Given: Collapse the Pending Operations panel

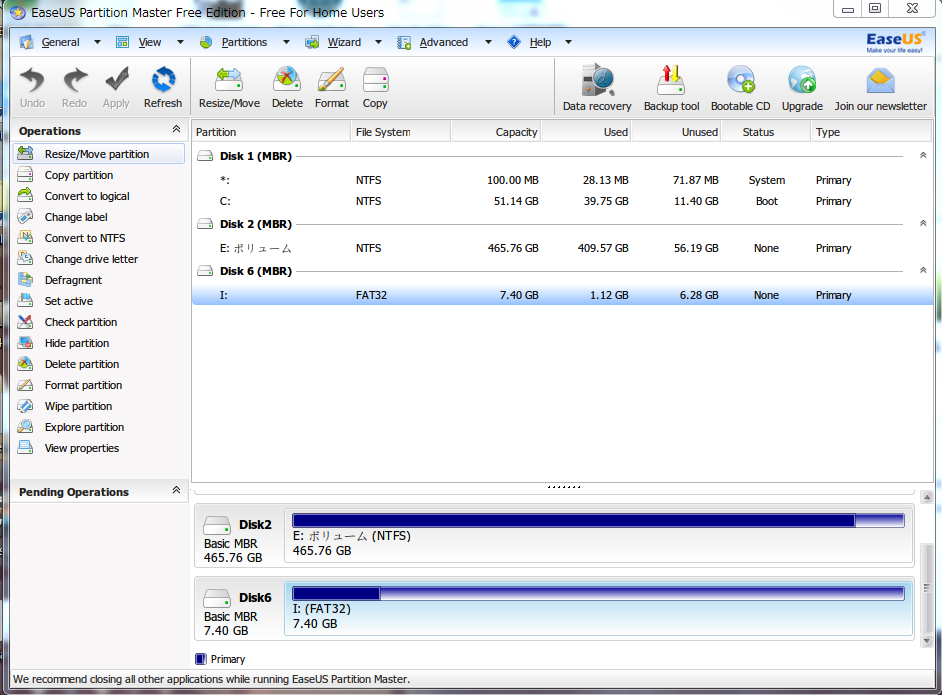Looking at the screenshot, I should [176, 490].
